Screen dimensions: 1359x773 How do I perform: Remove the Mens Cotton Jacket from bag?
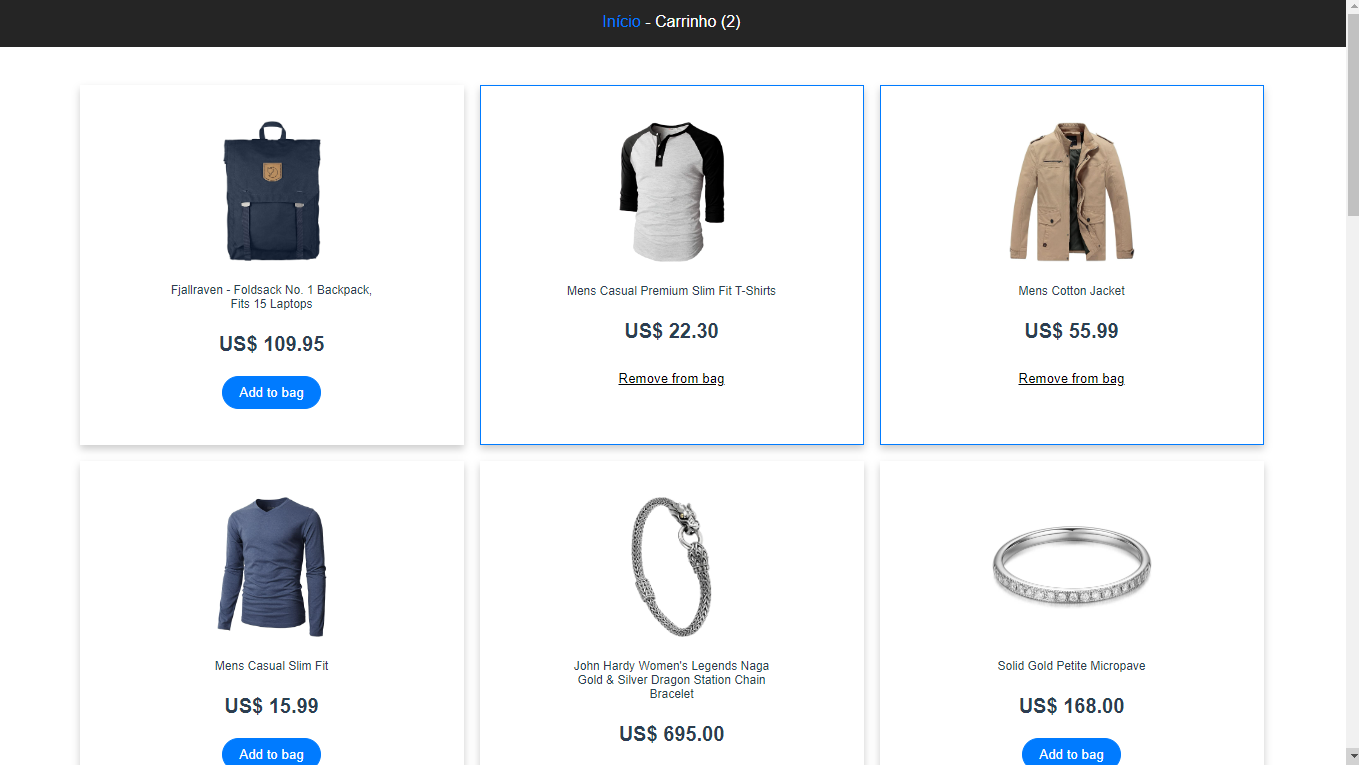click(x=1071, y=378)
